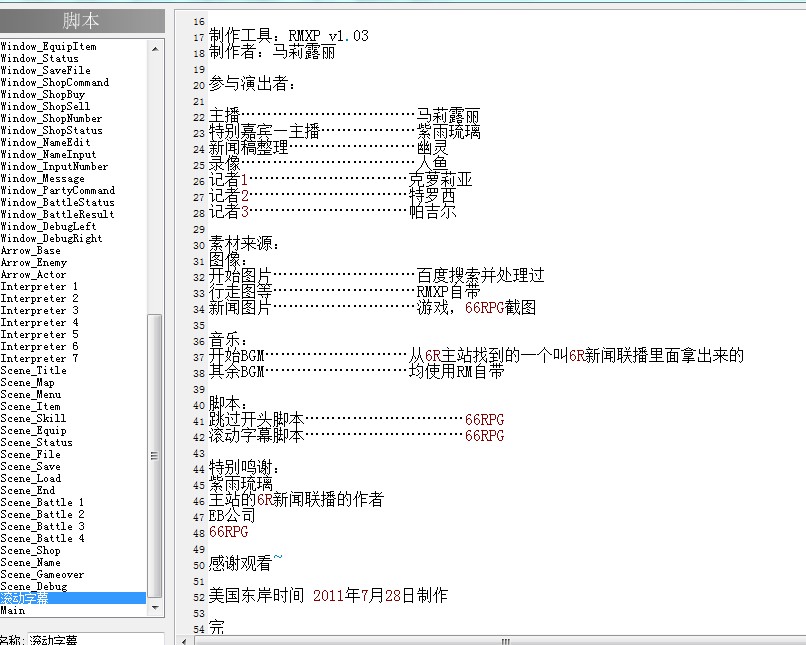The image size is (806, 645).
Task: Place cursor on 感谢观看 line
Action: coord(245,564)
